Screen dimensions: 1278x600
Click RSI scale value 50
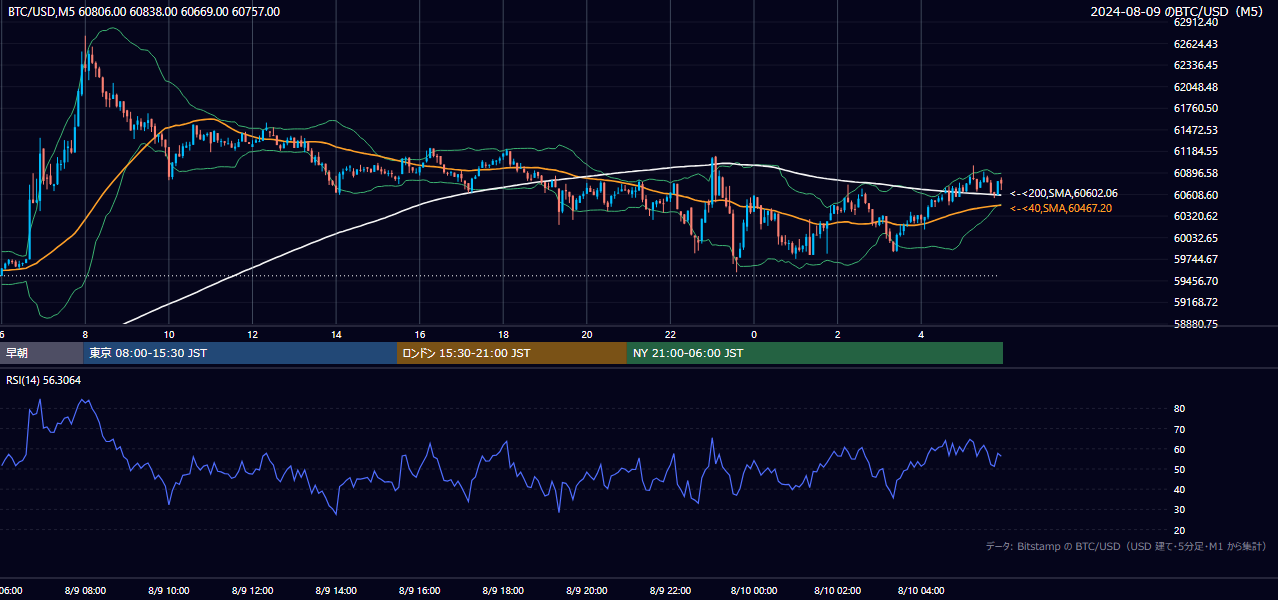(1180, 469)
